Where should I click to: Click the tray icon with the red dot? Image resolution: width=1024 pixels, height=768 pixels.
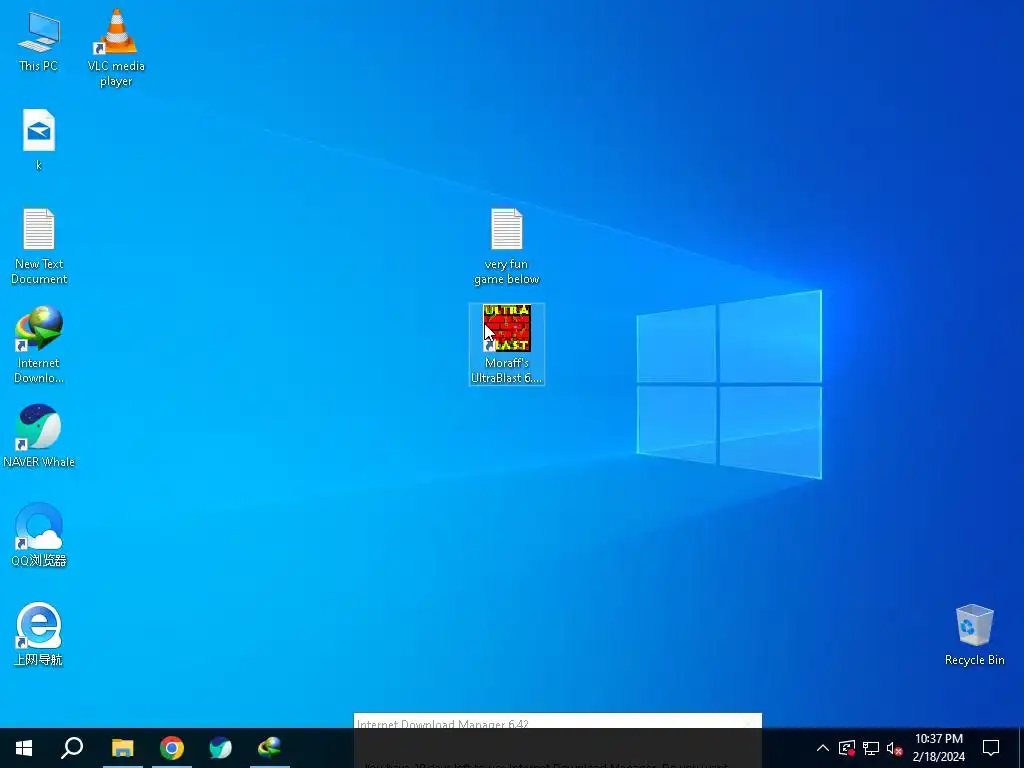pyautogui.click(x=847, y=748)
